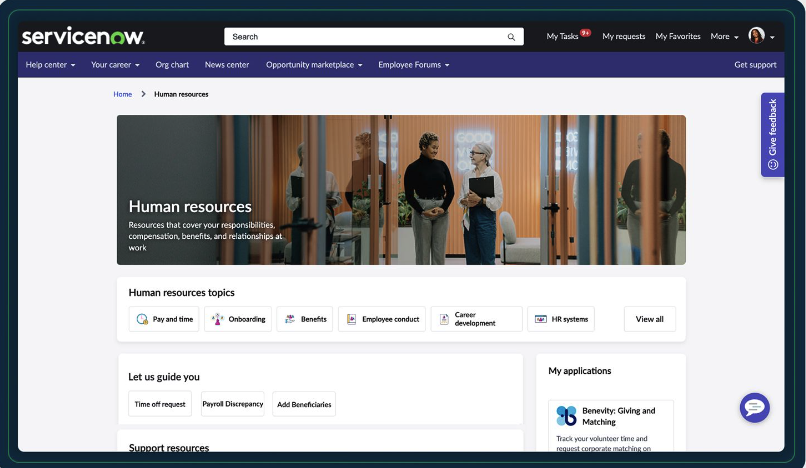Open My Favorites
Viewport: 806px width, 468px height.
click(677, 37)
